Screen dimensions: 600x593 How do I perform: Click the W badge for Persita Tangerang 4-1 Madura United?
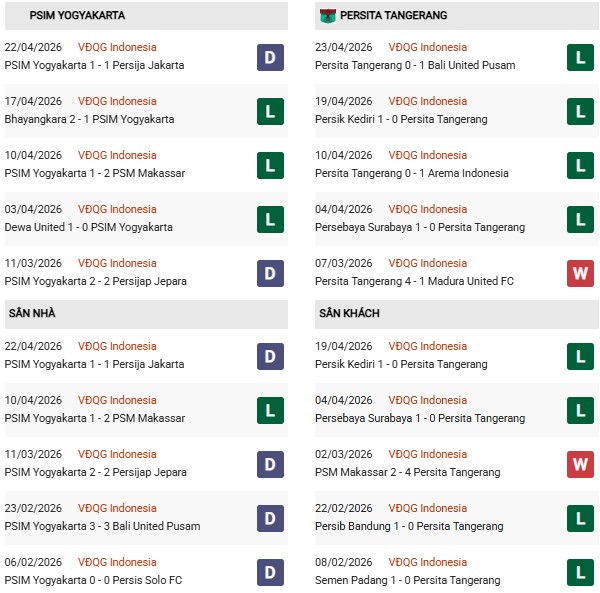click(580, 273)
